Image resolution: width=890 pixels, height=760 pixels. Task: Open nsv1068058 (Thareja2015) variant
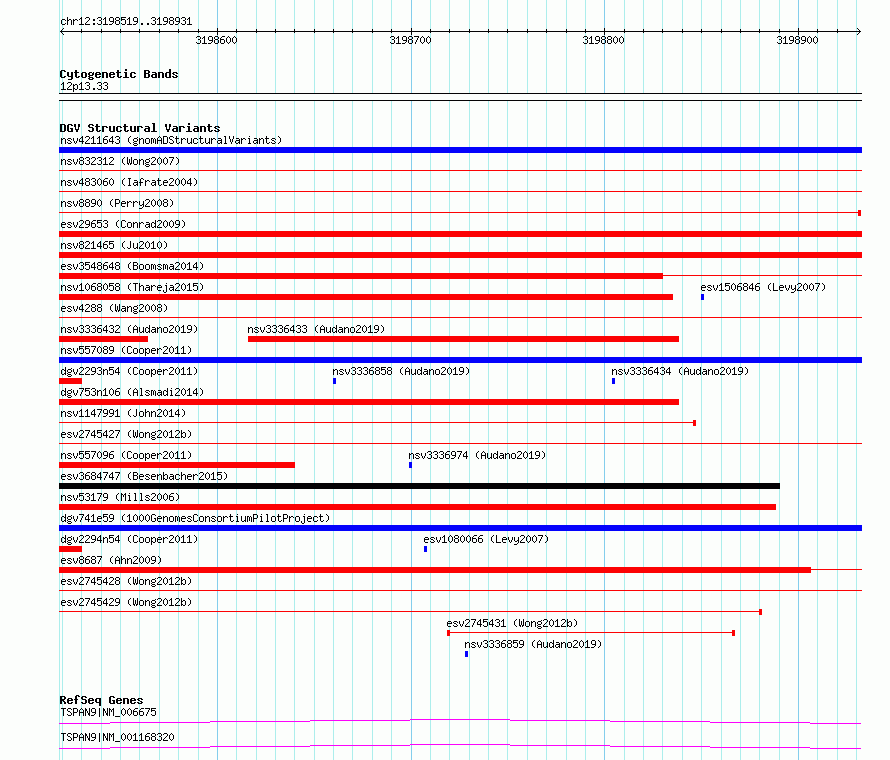pos(132,287)
